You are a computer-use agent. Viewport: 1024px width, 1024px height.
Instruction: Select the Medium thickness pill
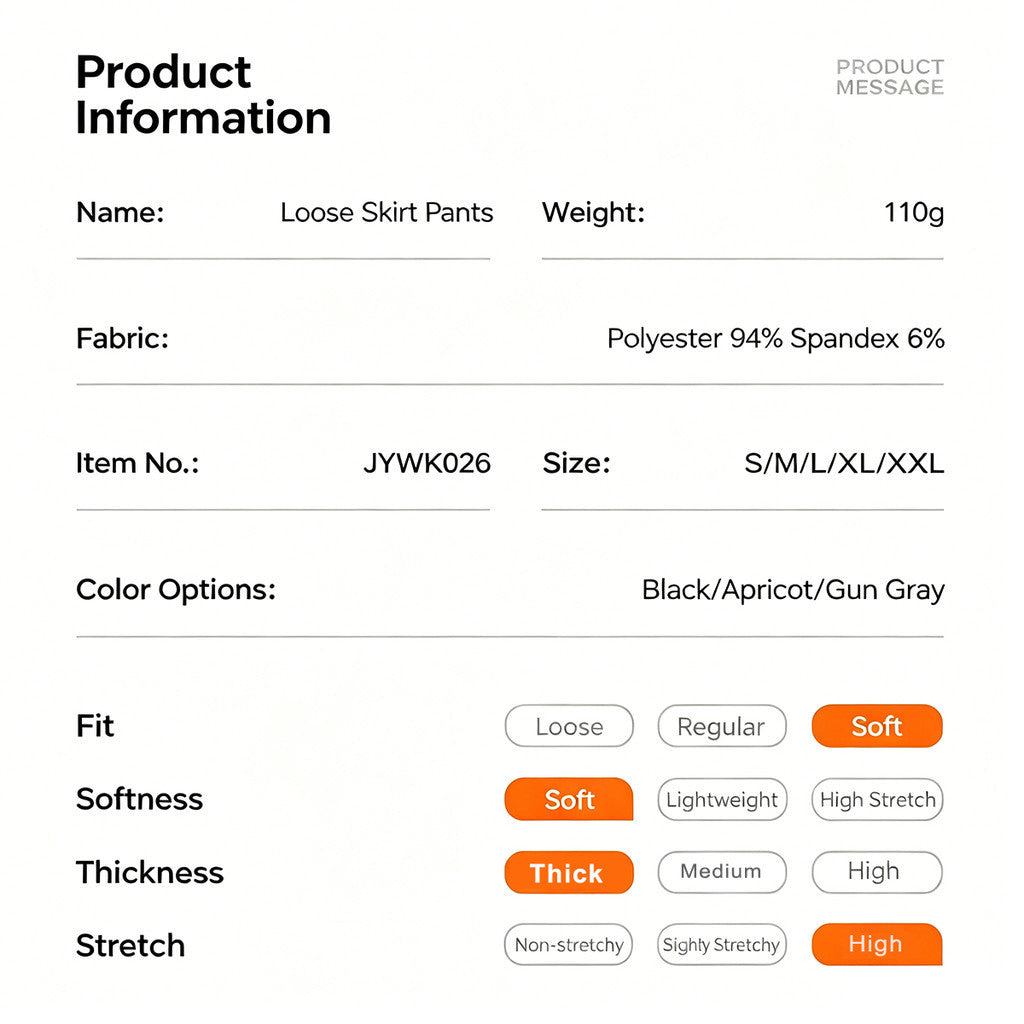pos(722,872)
